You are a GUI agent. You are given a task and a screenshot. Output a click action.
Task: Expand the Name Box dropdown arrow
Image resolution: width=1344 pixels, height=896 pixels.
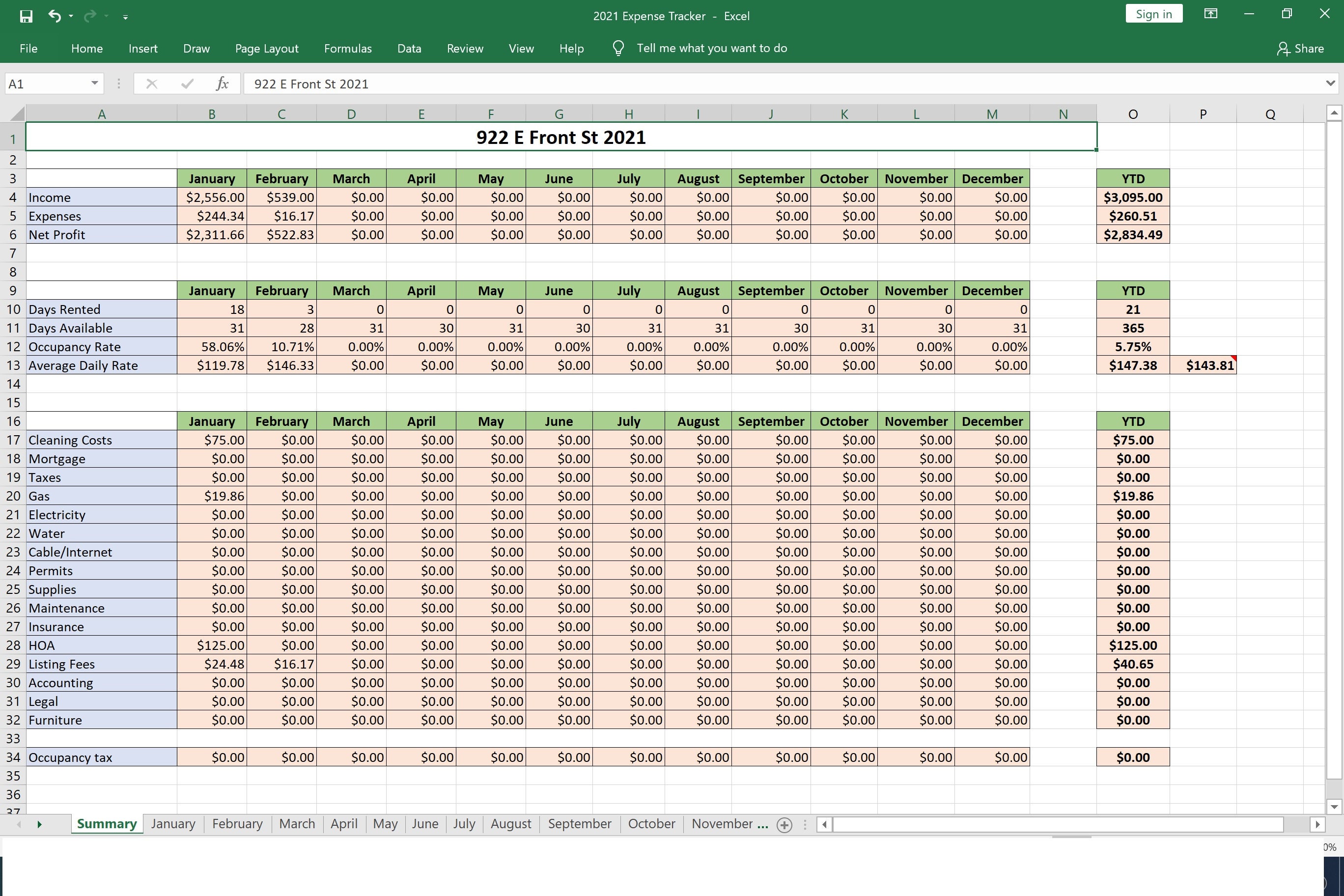(x=94, y=84)
